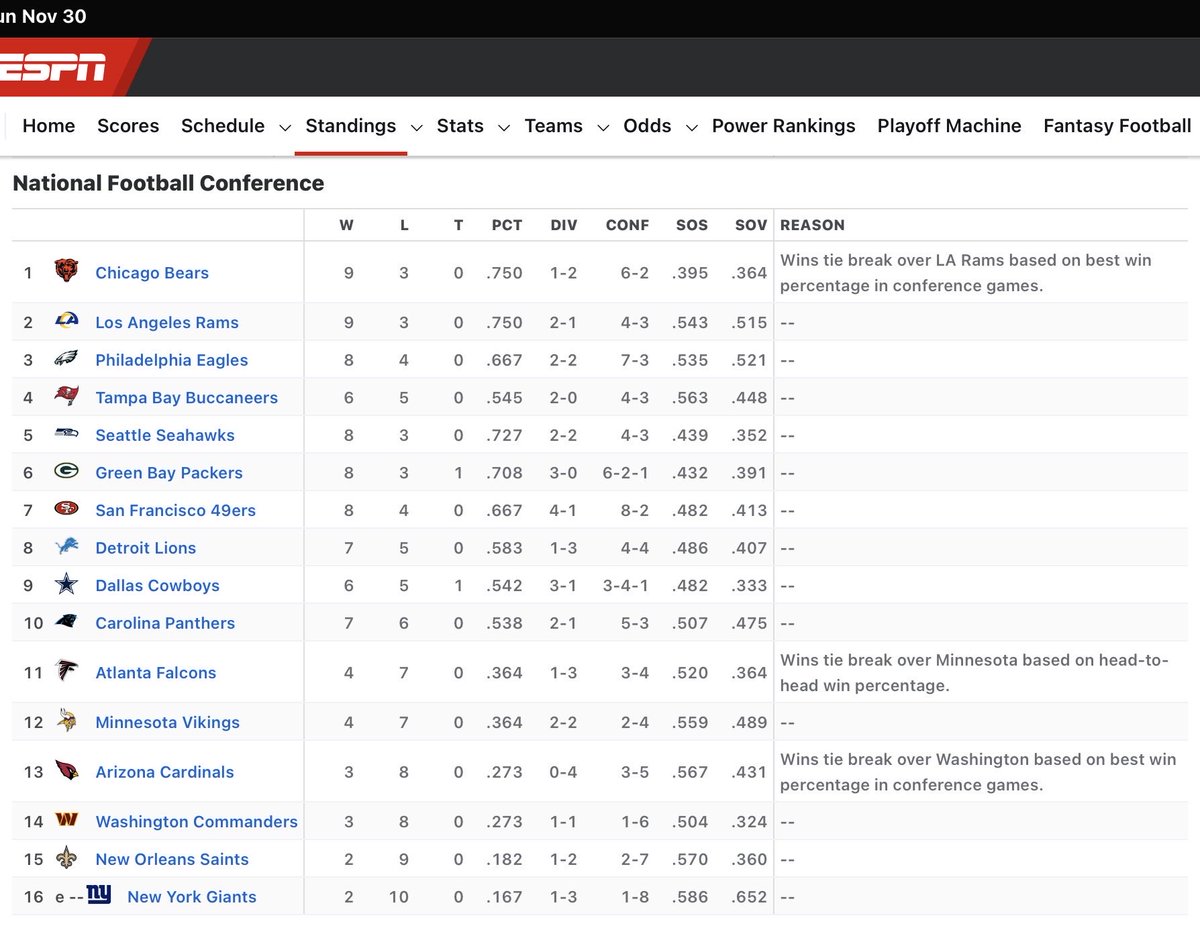Open Philadelphia Eagles team link

click(x=172, y=360)
